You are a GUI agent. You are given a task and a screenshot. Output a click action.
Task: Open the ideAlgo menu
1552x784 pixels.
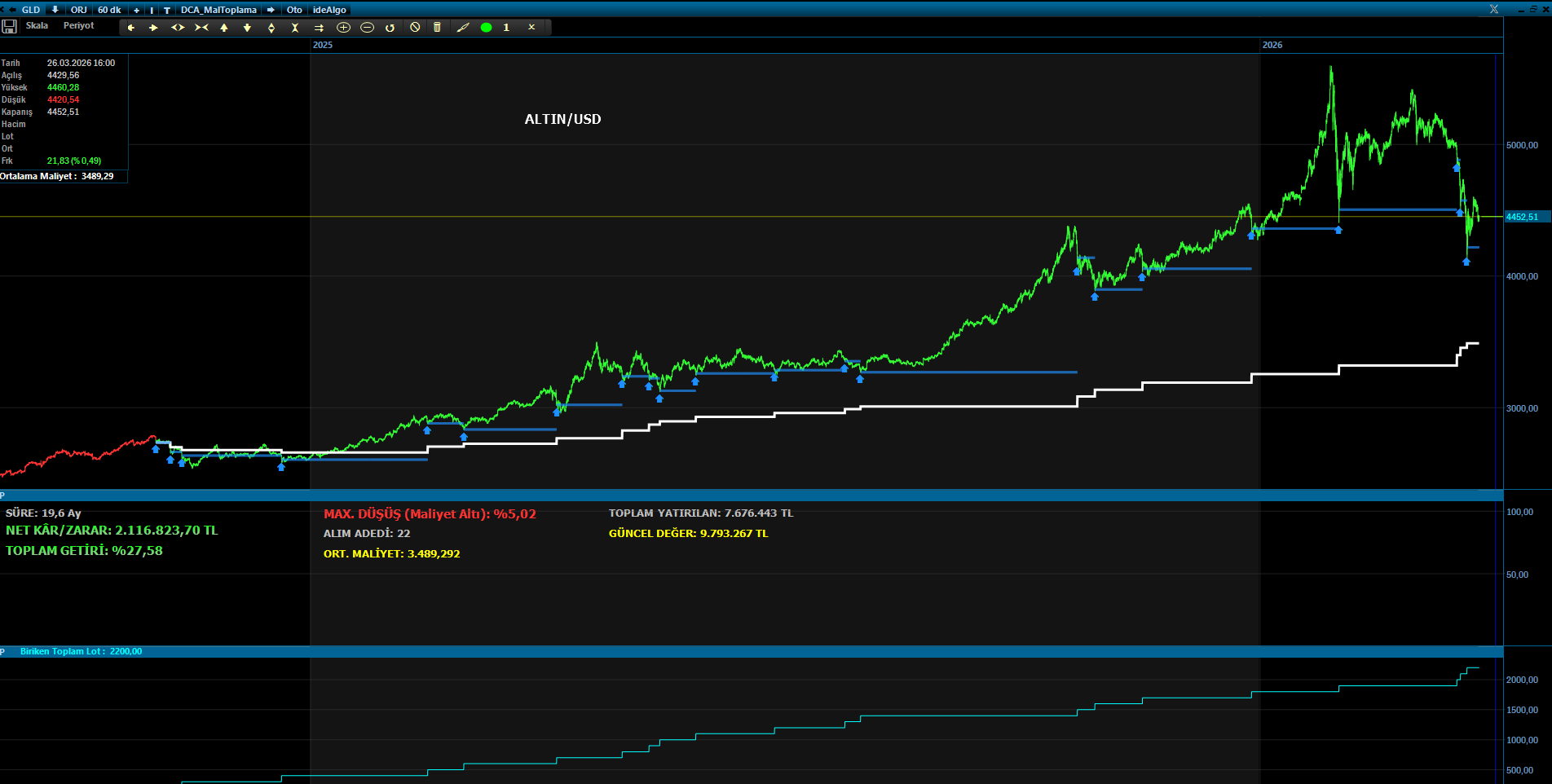click(x=329, y=10)
